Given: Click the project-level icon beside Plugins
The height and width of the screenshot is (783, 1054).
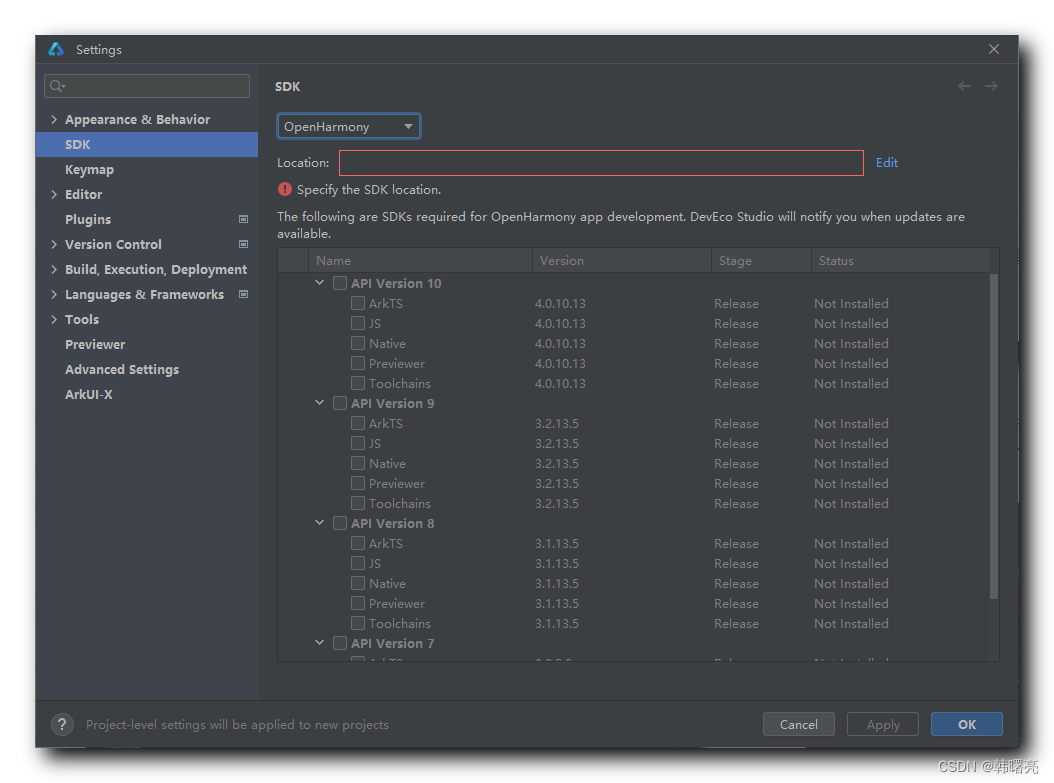Looking at the screenshot, I should click(x=243, y=219).
